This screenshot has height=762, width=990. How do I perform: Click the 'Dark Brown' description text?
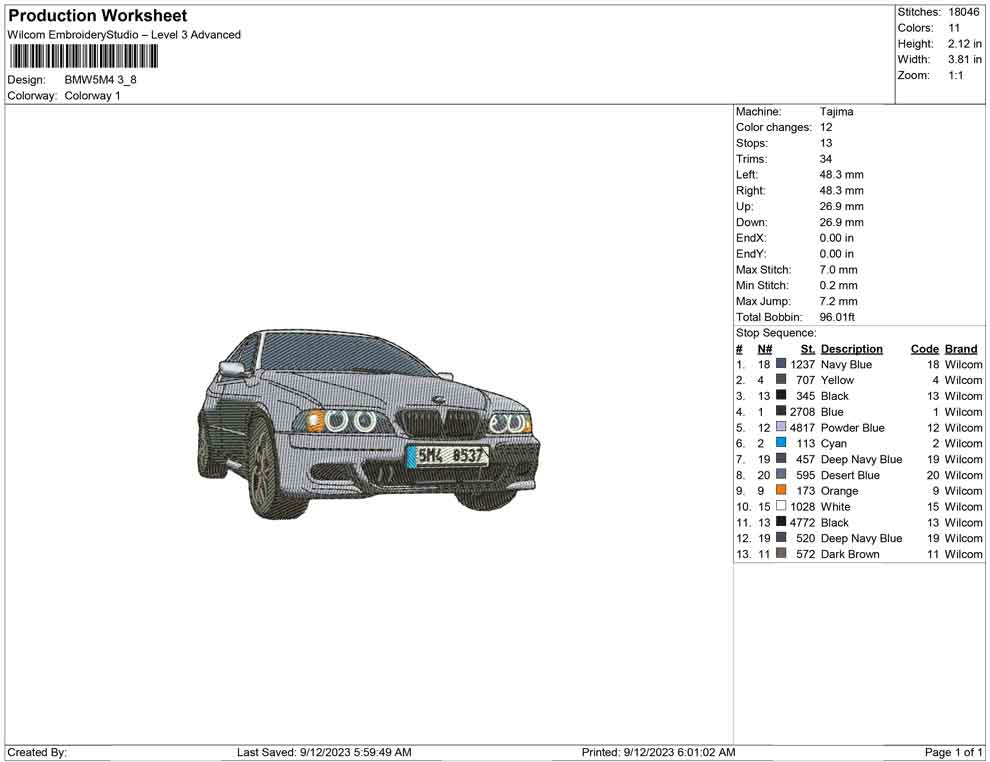850,554
